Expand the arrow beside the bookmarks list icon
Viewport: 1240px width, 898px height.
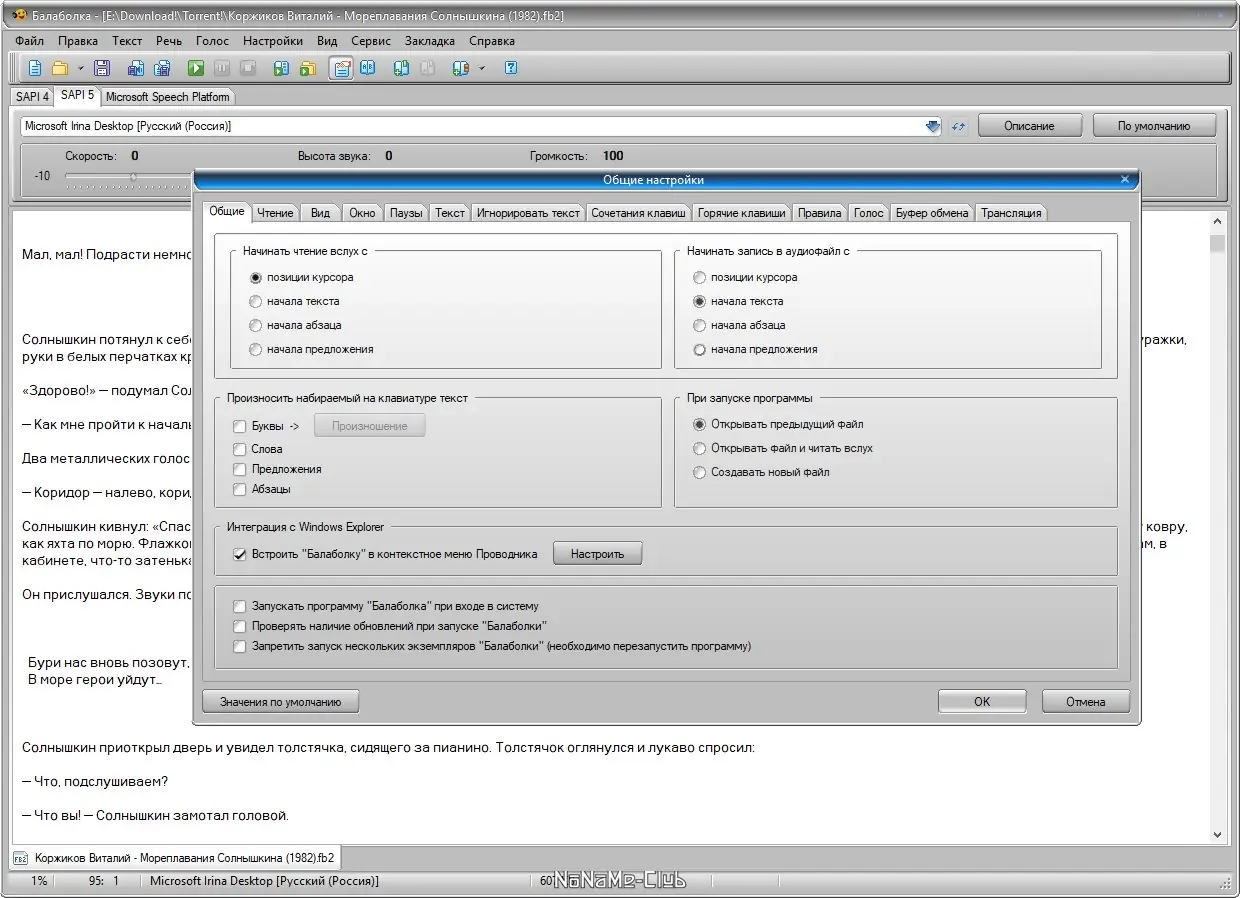(481, 68)
